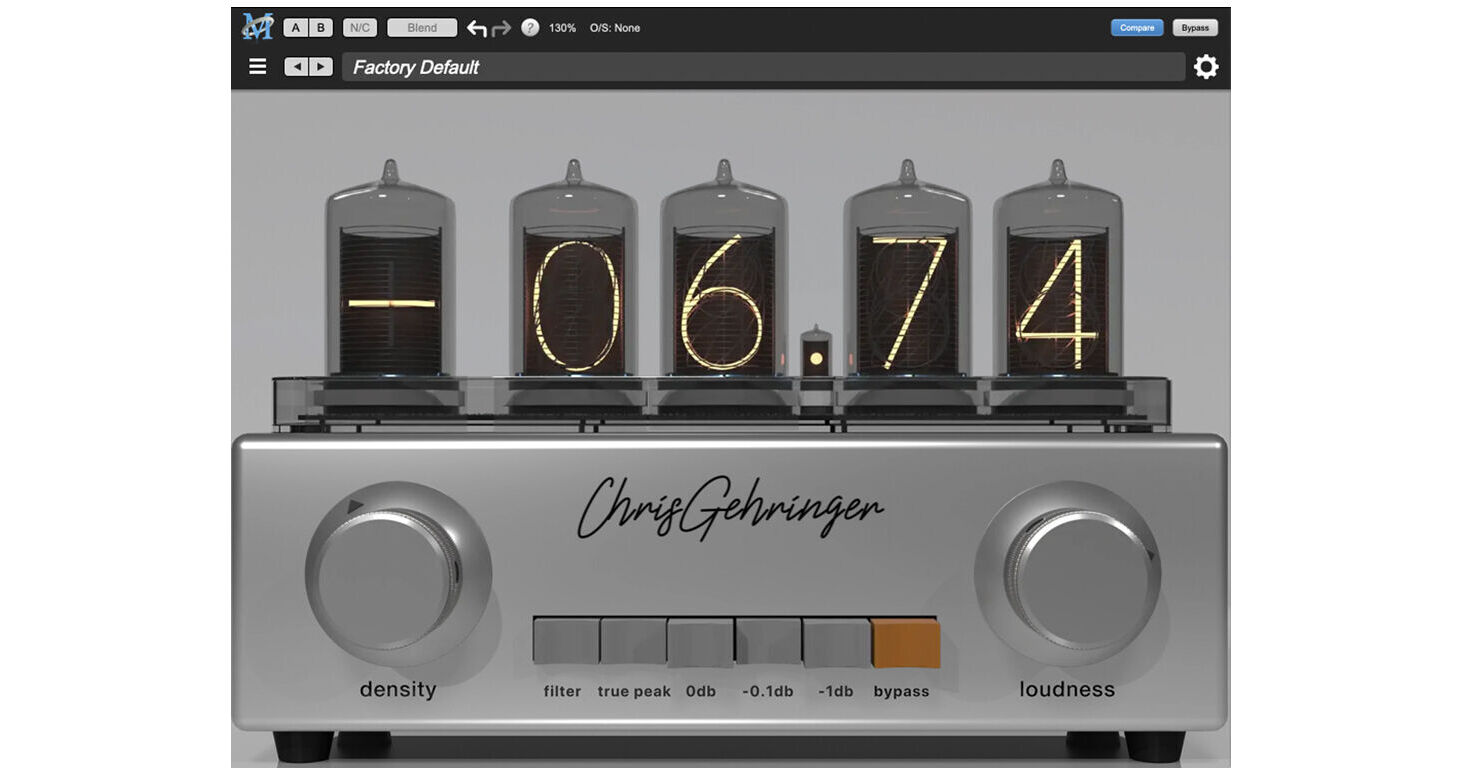Go to the previous preset

296,67
